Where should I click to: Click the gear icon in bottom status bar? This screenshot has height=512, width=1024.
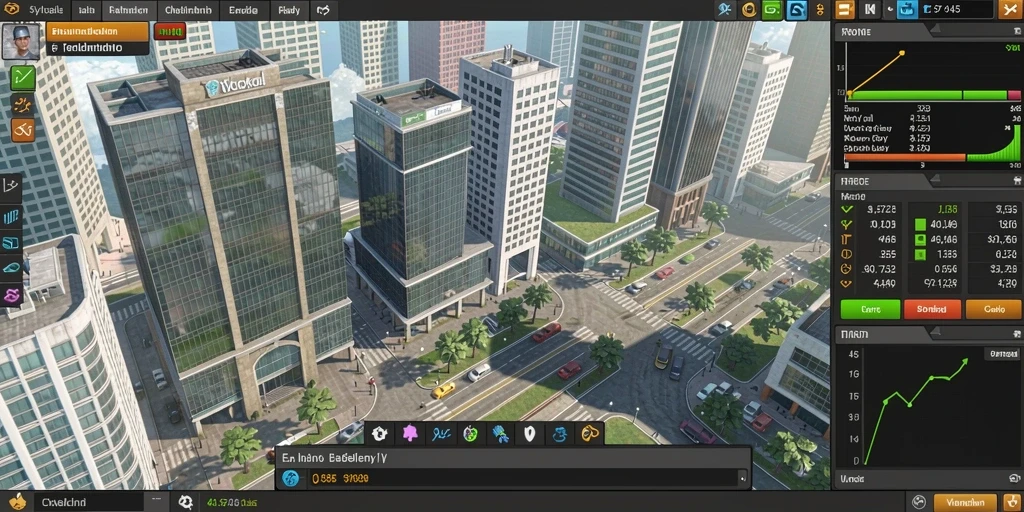(x=185, y=502)
